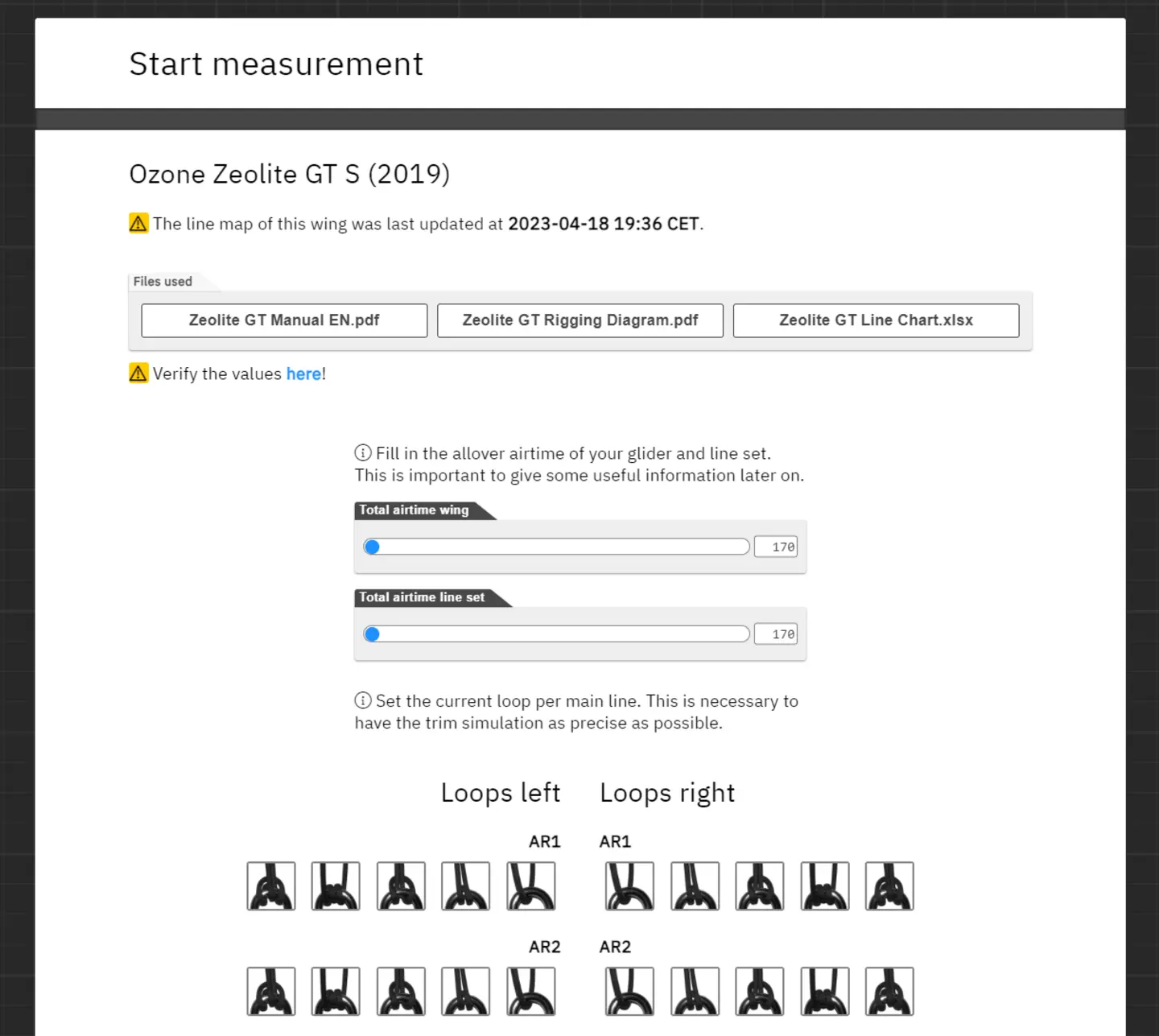Open Zeolite GT Line Chart.xlsx
The image size is (1159, 1036).
point(876,320)
